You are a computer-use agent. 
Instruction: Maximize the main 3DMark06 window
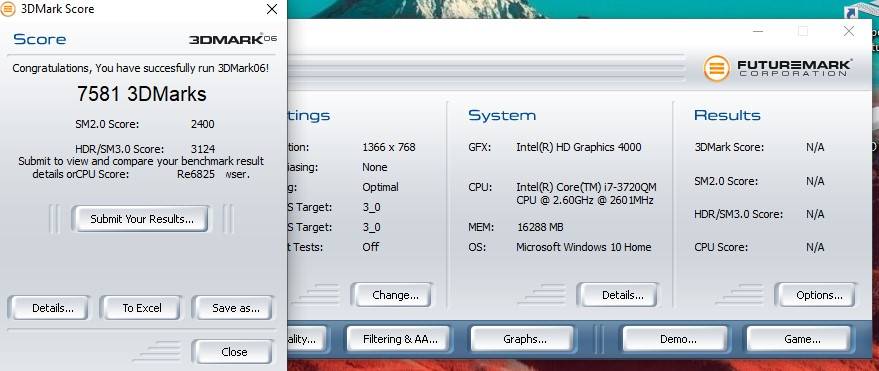coord(803,31)
